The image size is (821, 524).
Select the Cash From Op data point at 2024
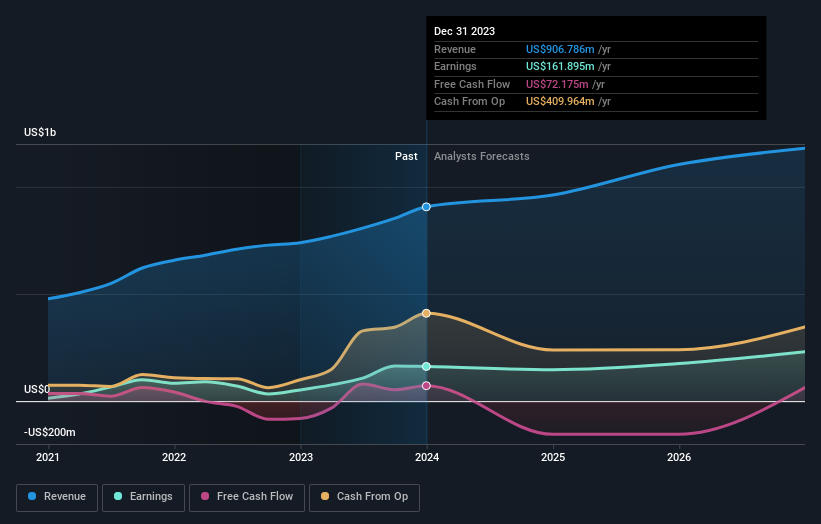click(426, 313)
